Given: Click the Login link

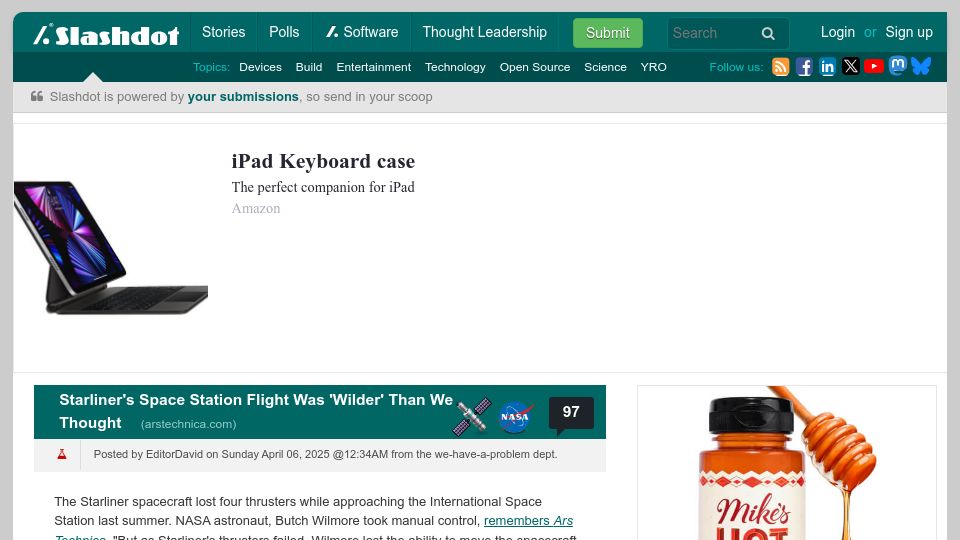Looking at the screenshot, I should coord(838,32).
